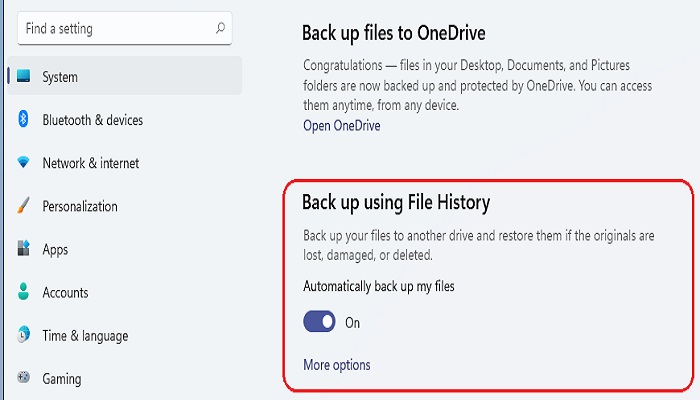Open Personalization text label in sidebar
This screenshot has width=700, height=400.
(x=79, y=207)
